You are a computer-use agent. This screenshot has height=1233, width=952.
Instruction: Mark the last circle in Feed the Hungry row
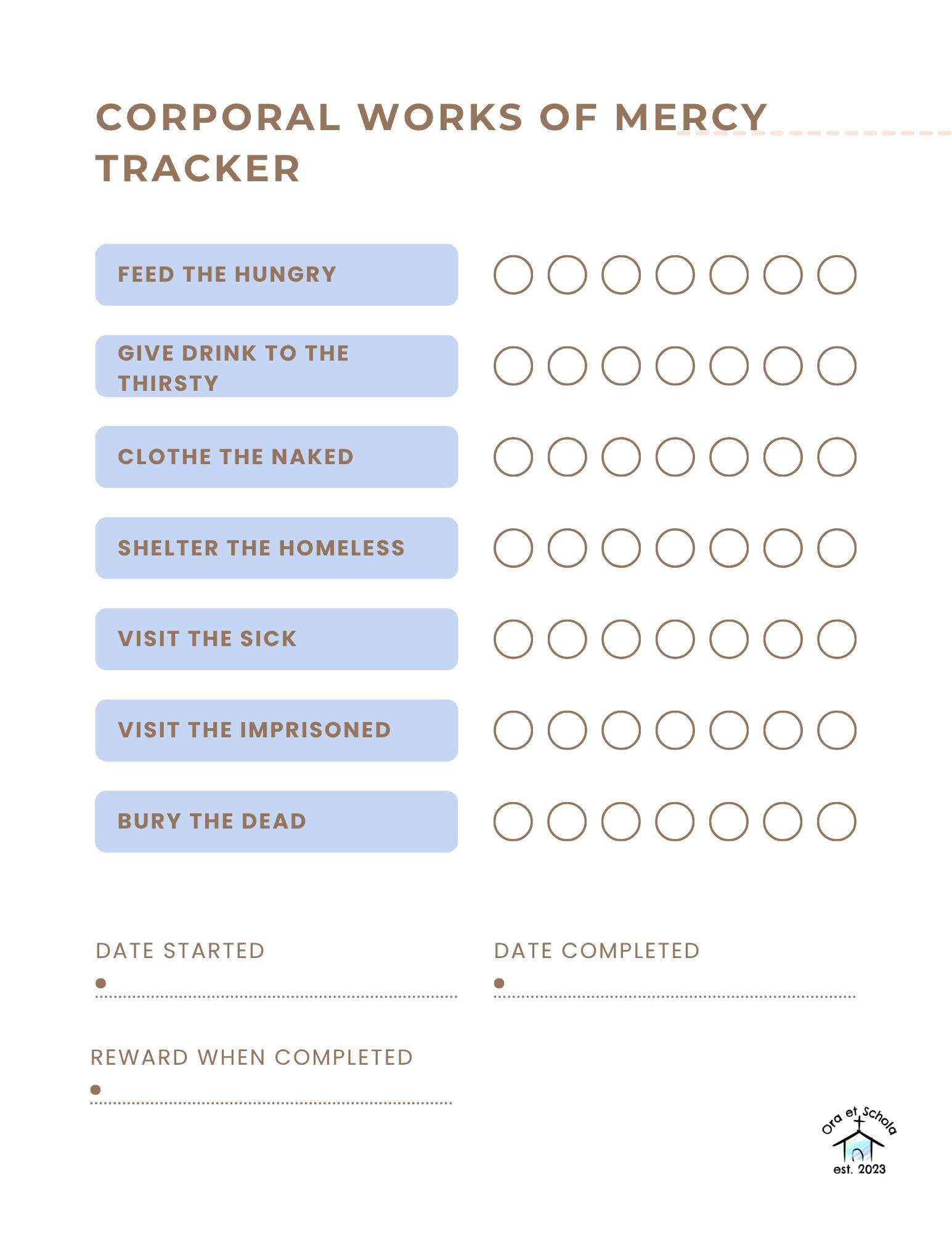tap(837, 274)
